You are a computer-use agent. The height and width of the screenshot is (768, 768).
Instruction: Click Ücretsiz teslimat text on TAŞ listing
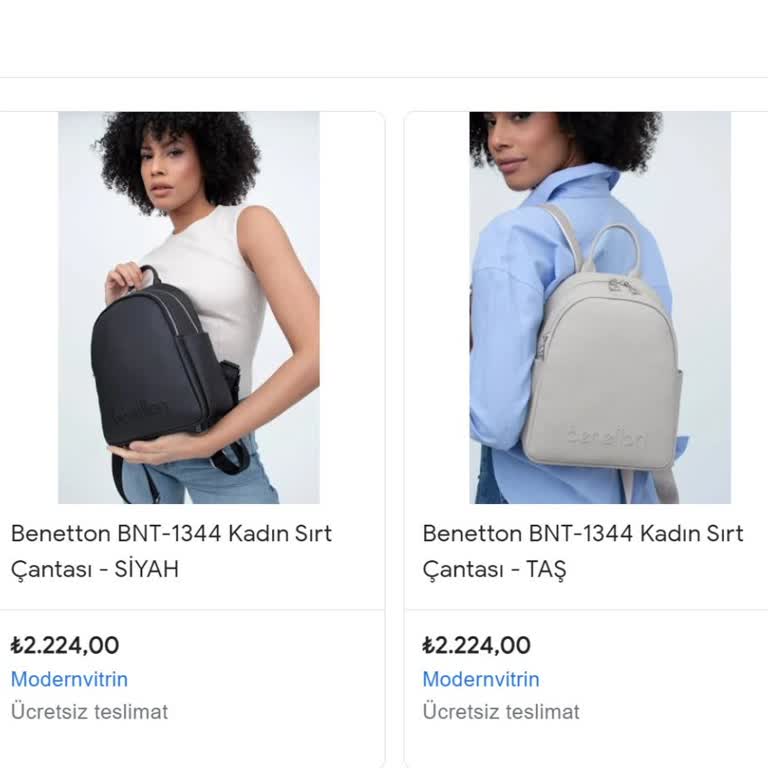500,712
